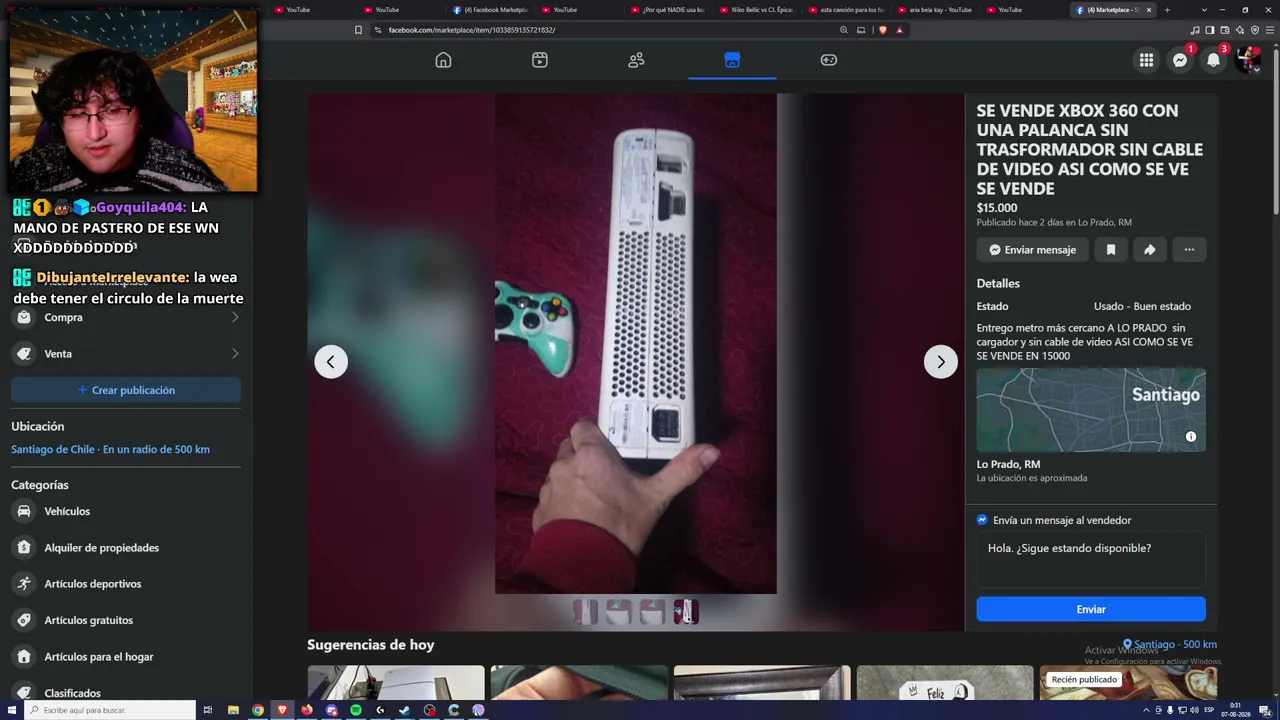This screenshot has height=720, width=1280.
Task: Open Venta in the sidebar
Action: (126, 354)
